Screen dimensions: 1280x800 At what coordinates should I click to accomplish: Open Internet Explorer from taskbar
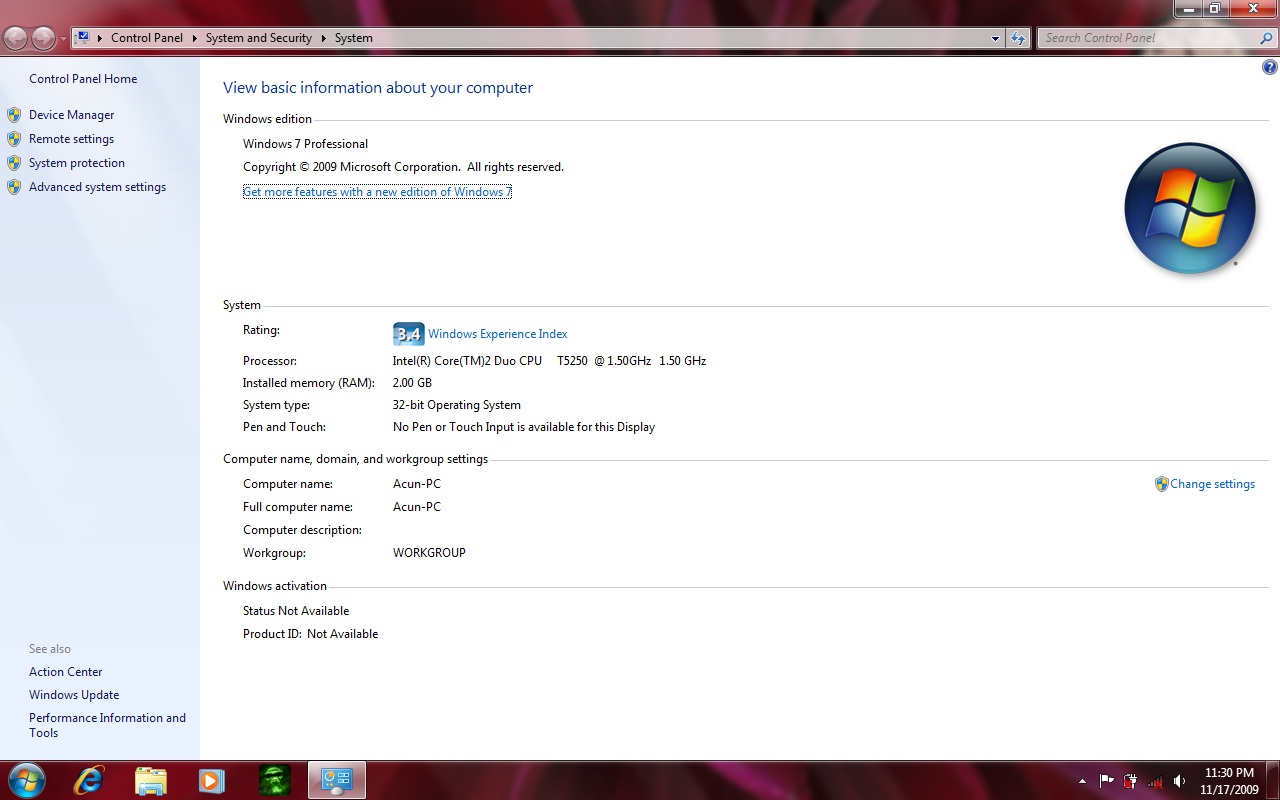[x=89, y=780]
